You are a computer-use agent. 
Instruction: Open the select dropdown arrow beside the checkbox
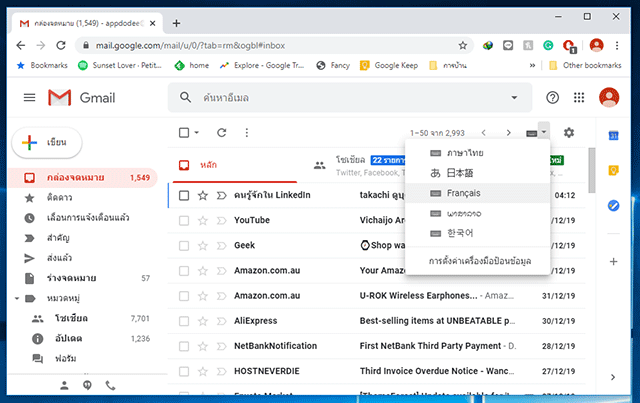coord(196,133)
